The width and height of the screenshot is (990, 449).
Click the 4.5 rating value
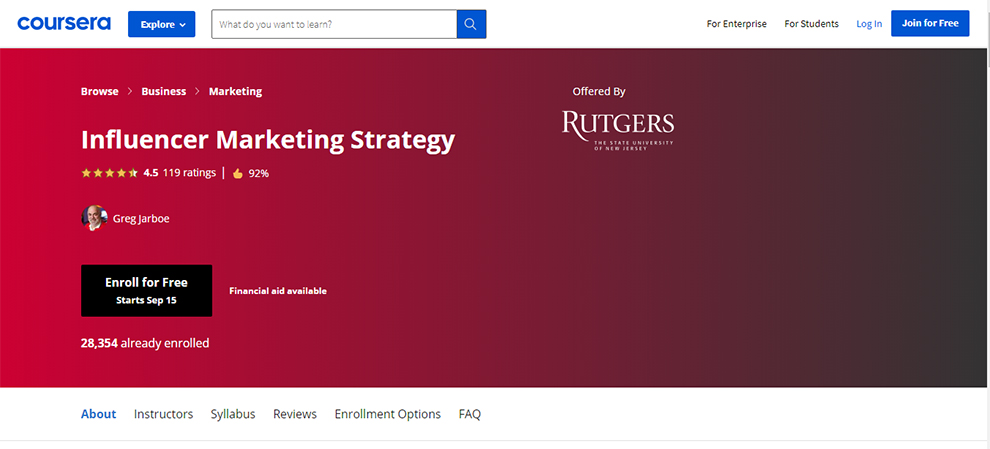pyautogui.click(x=151, y=172)
